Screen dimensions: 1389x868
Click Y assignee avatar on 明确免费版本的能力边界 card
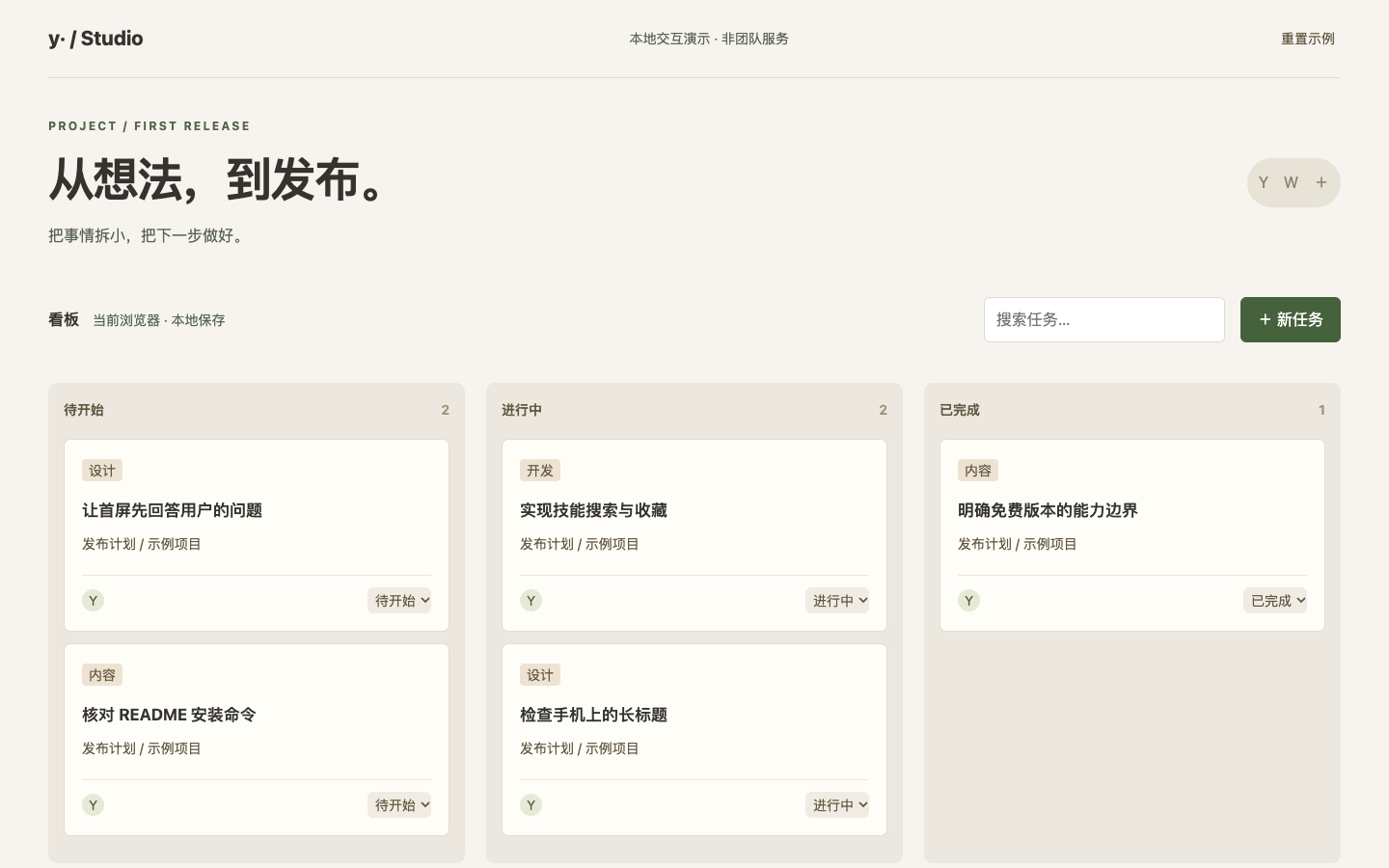point(968,601)
